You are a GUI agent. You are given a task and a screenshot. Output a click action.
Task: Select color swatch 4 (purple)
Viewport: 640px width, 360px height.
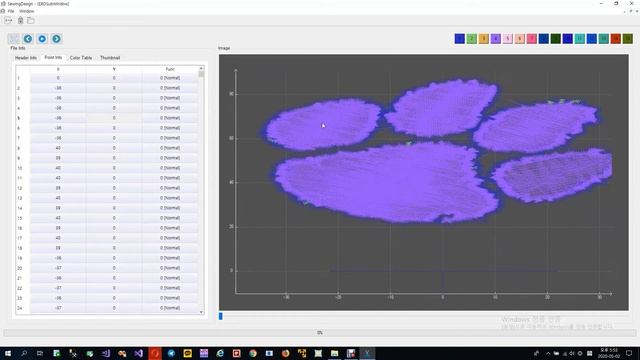[x=496, y=39]
